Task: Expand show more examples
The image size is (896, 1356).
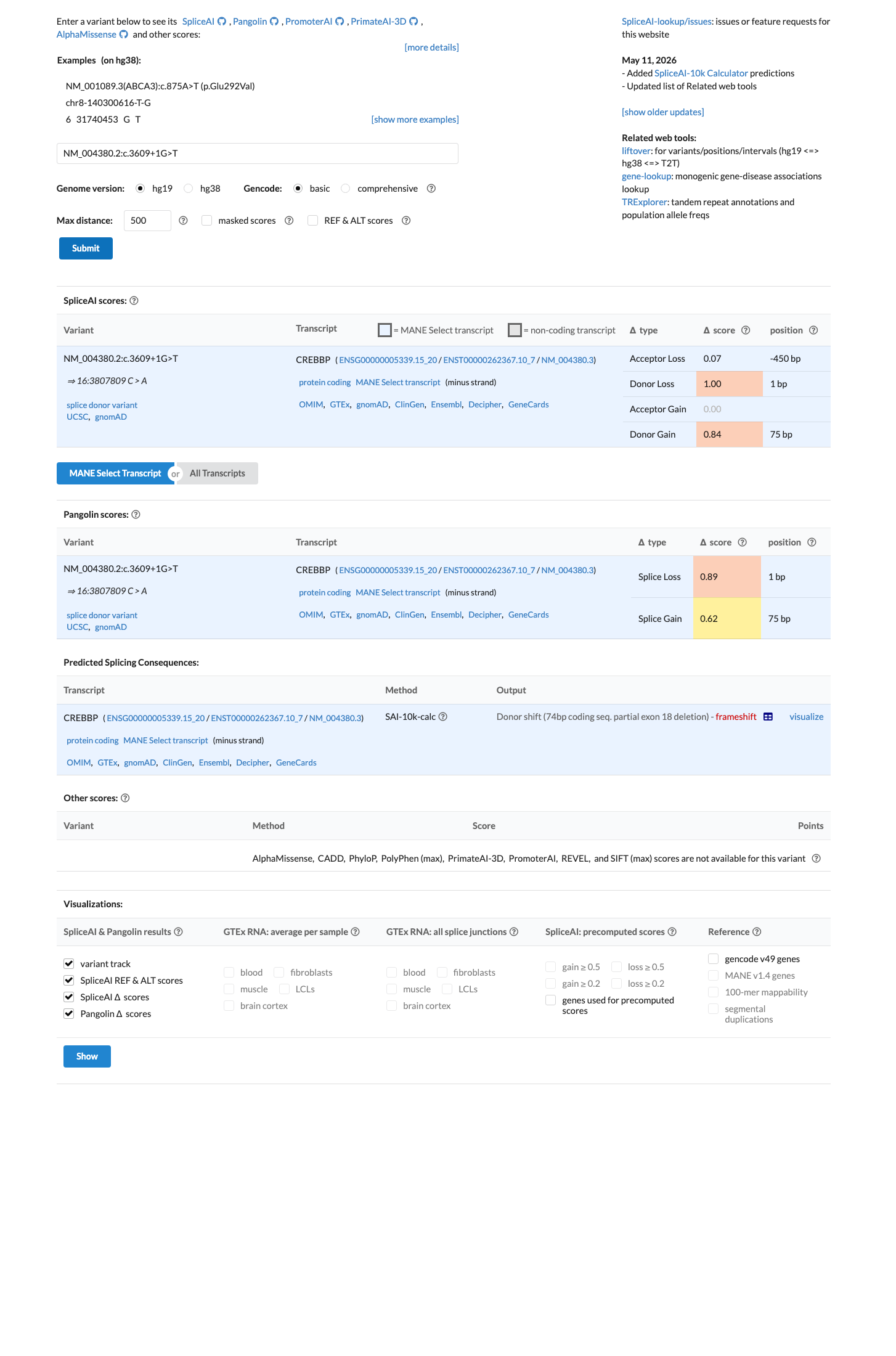Action: tap(415, 120)
